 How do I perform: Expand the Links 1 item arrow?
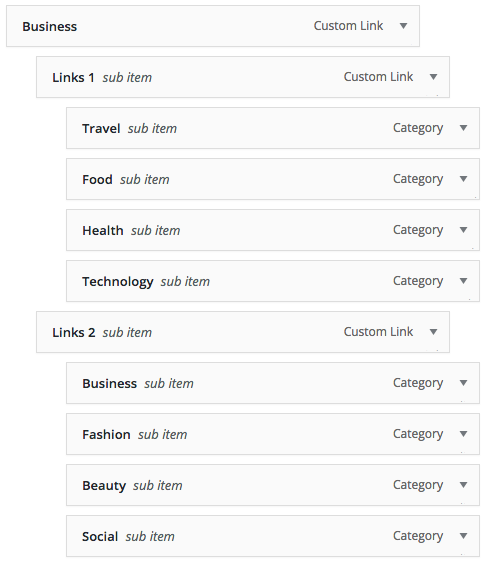tap(433, 77)
